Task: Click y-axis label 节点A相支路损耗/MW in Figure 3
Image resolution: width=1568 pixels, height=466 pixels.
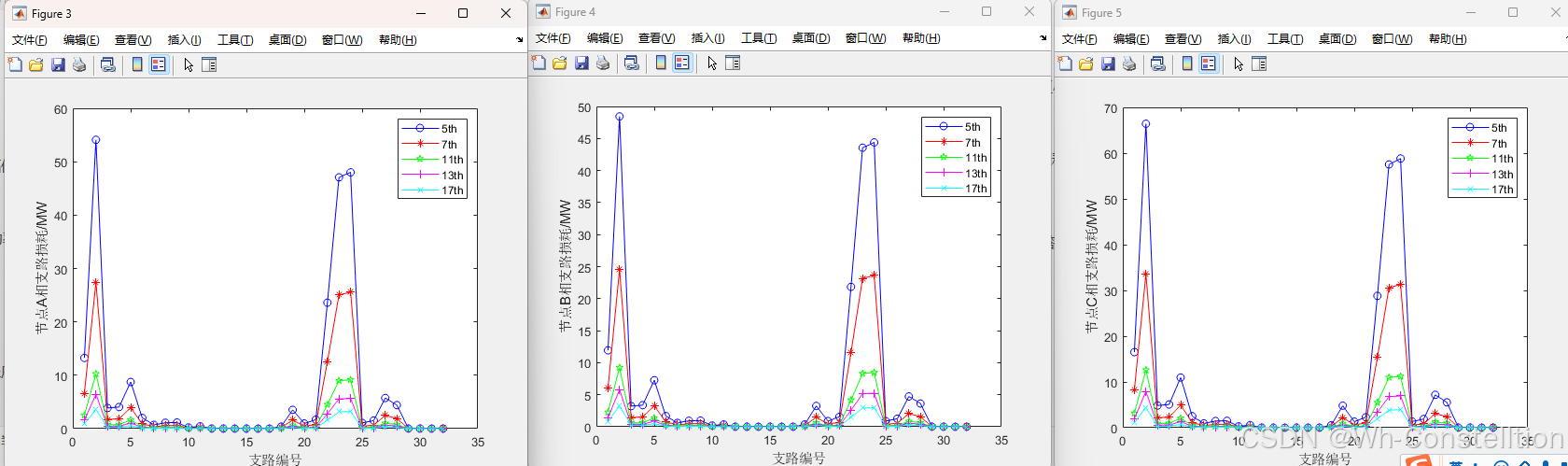Action: (x=41, y=268)
